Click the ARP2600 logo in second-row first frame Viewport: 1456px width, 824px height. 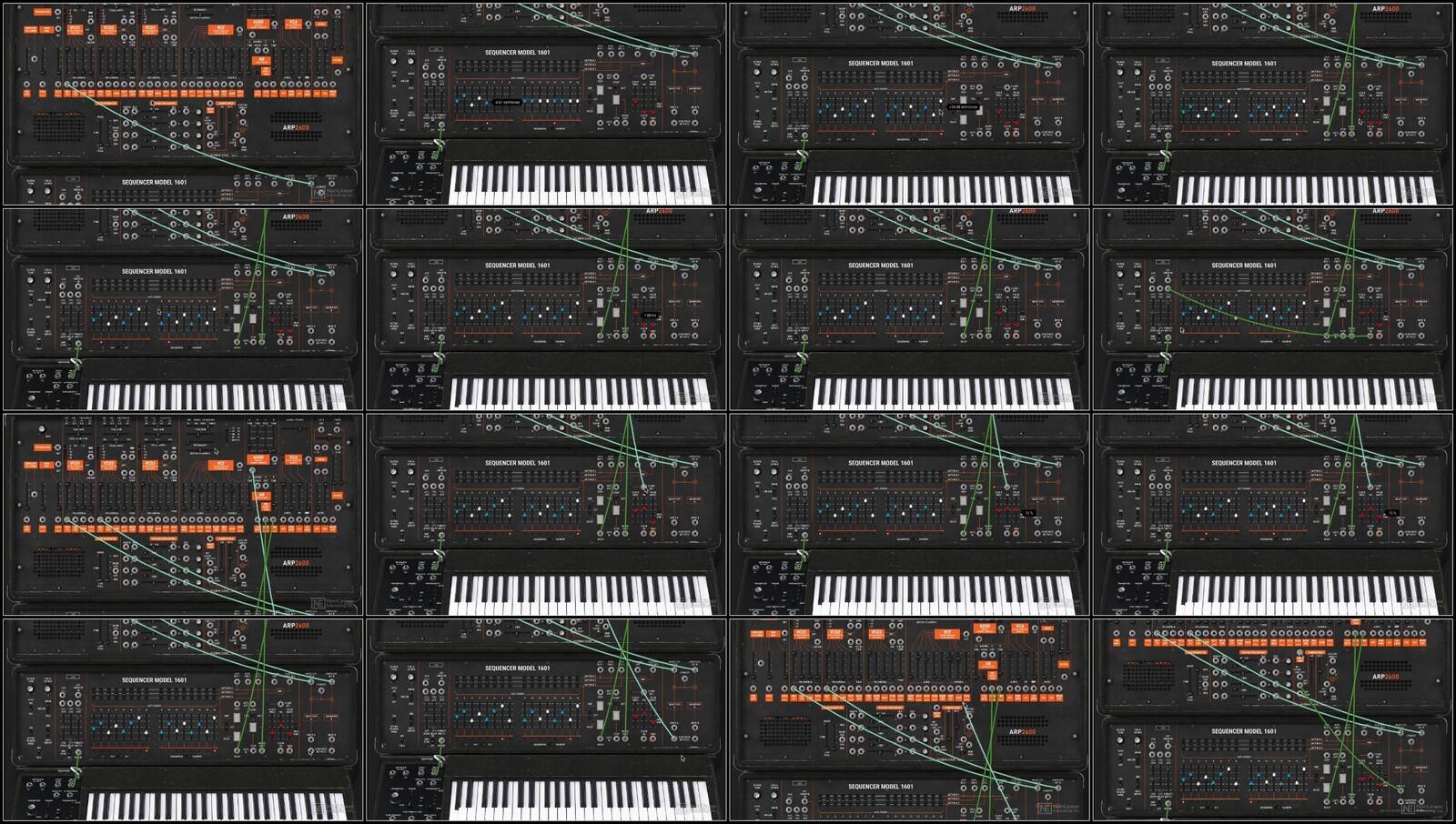tap(296, 217)
